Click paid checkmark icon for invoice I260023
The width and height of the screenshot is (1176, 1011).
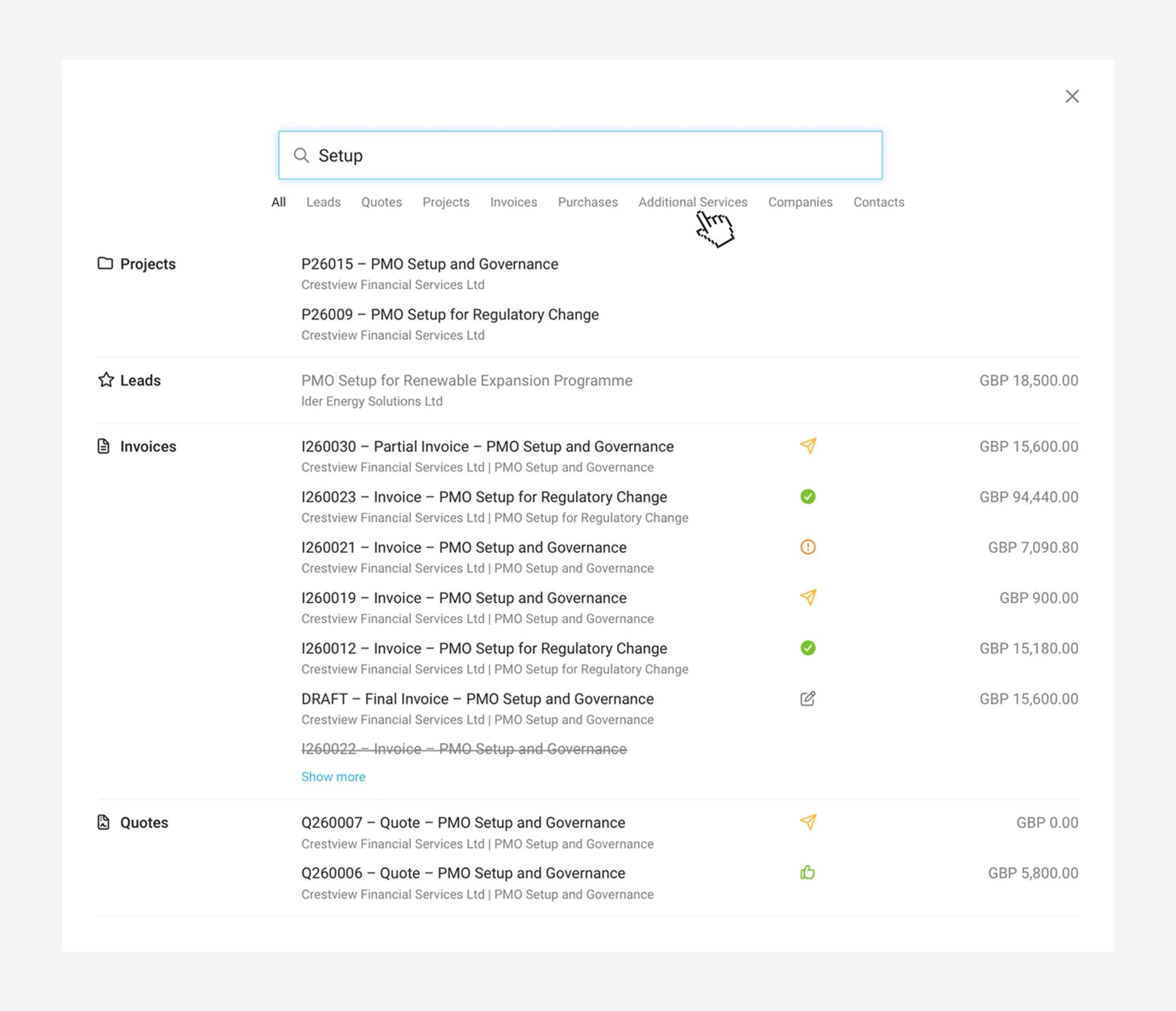click(x=808, y=497)
